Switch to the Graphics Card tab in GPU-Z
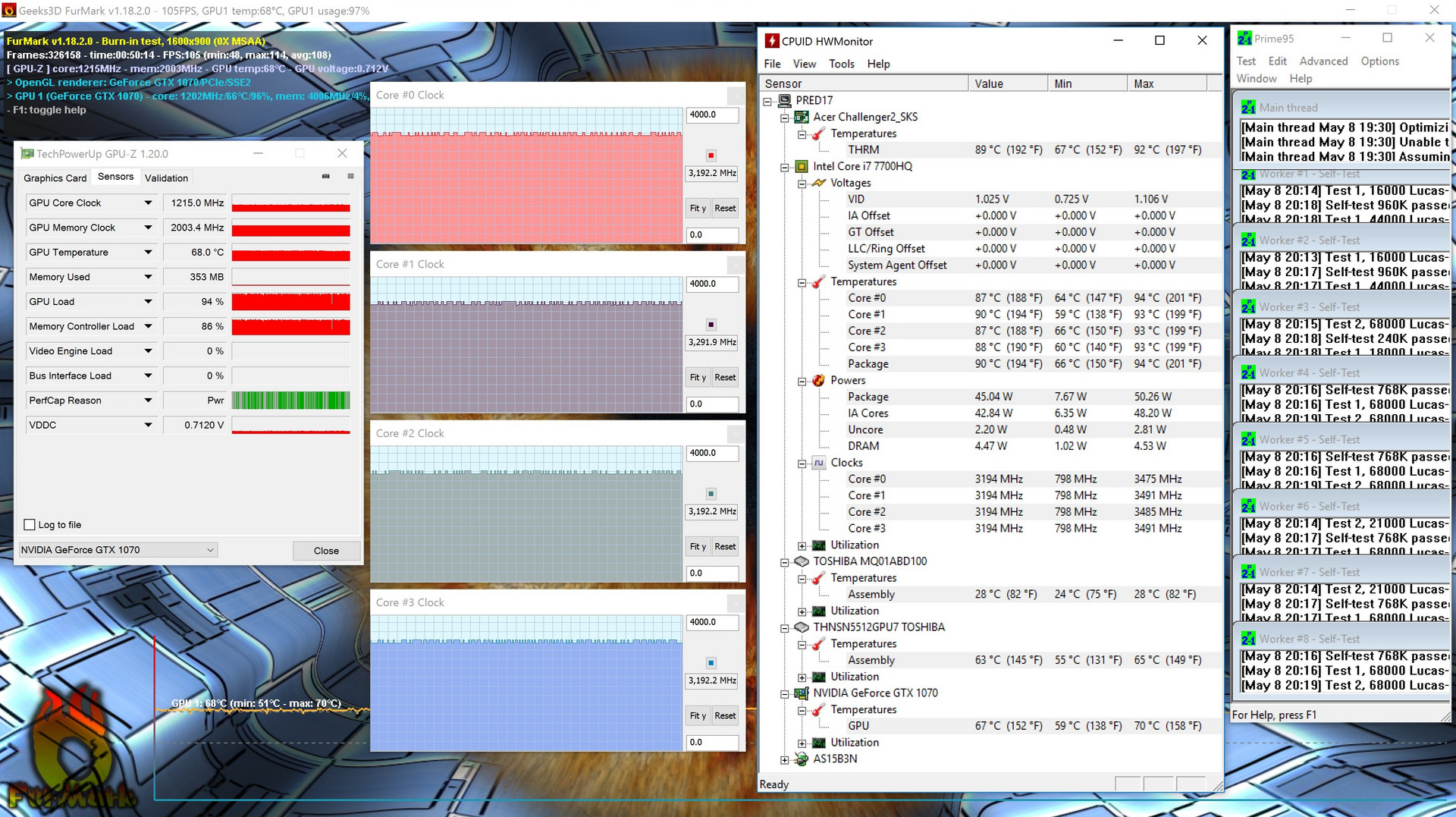This screenshot has height=817, width=1456. click(55, 178)
